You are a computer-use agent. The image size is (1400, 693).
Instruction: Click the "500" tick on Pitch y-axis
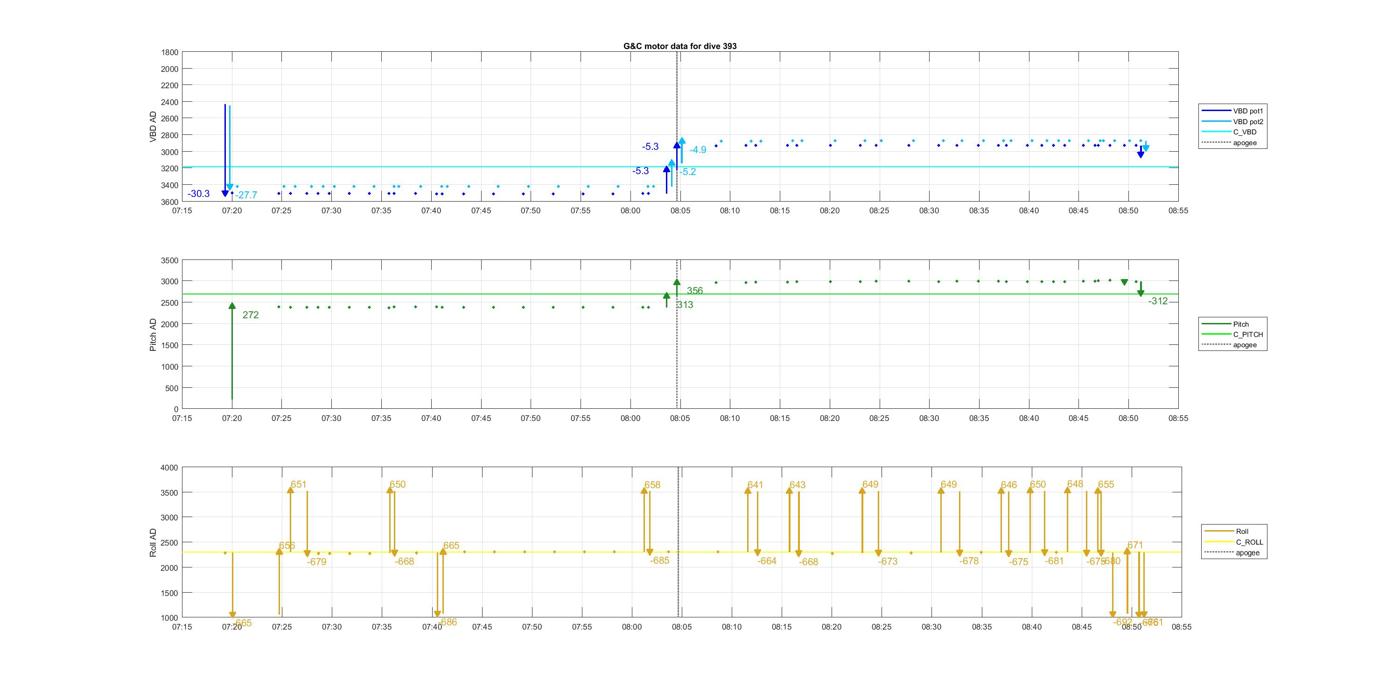[x=172, y=388]
